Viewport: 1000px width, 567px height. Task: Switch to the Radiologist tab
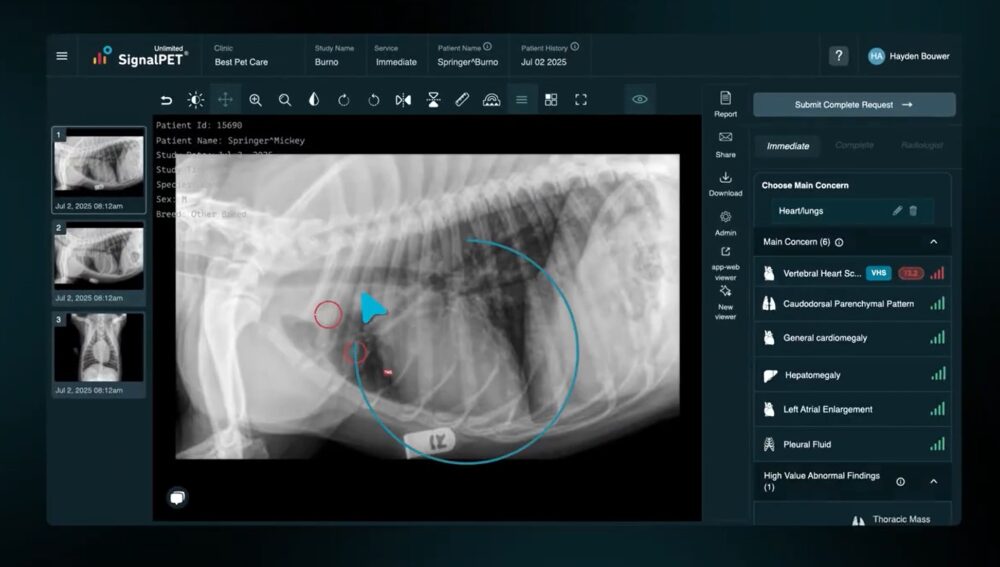[x=922, y=145]
